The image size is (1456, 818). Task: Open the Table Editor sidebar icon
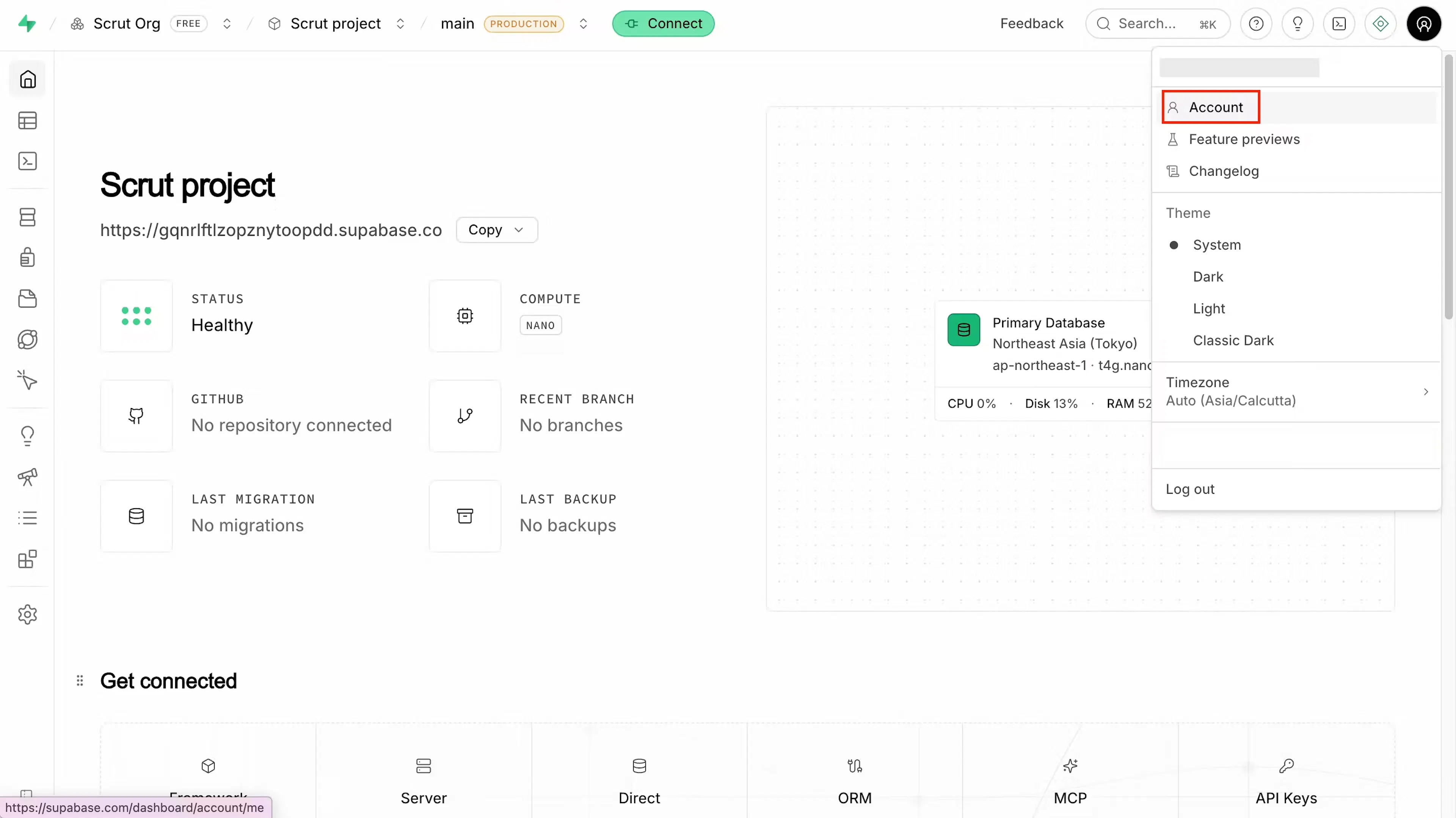[x=28, y=121]
